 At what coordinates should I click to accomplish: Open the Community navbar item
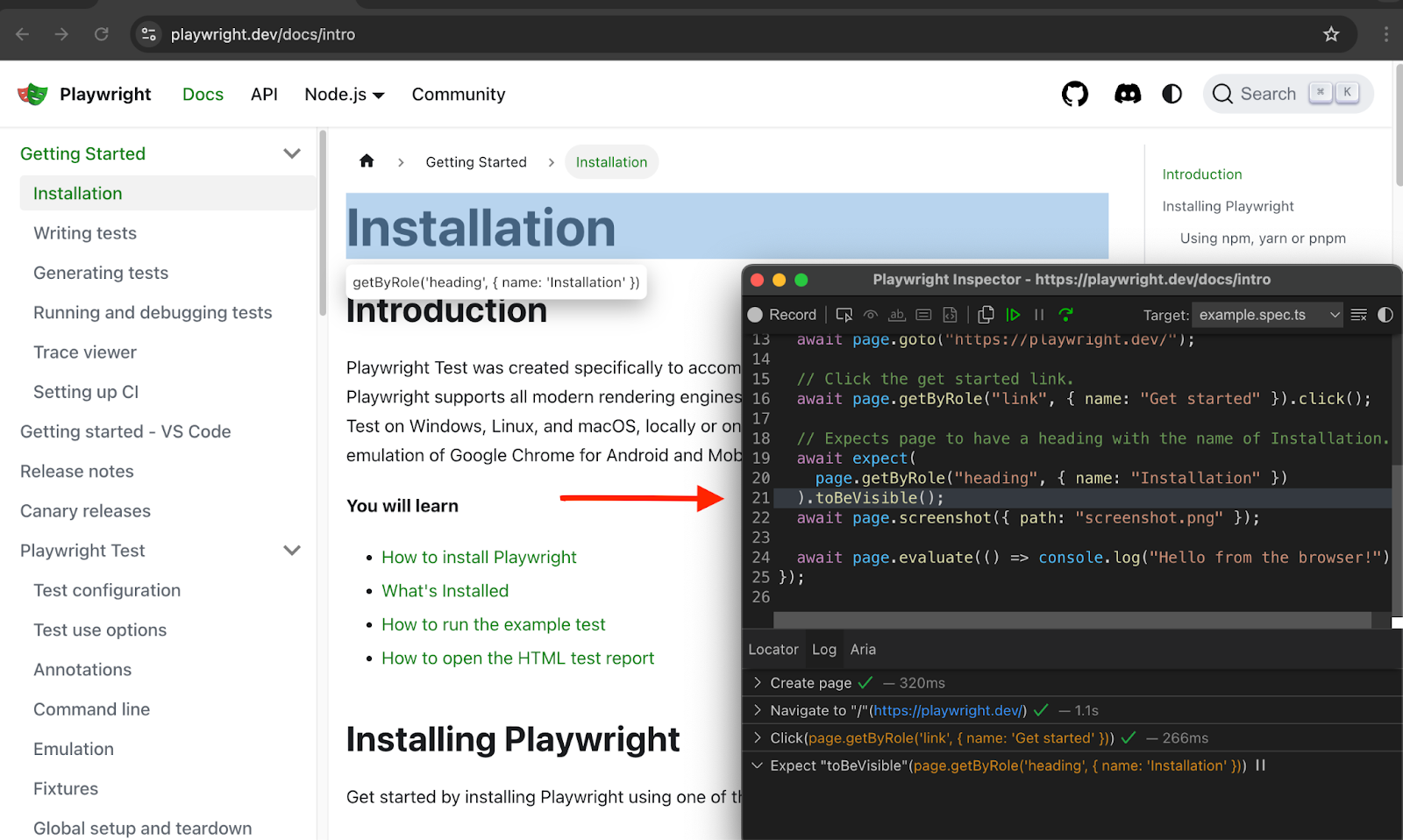pos(459,94)
